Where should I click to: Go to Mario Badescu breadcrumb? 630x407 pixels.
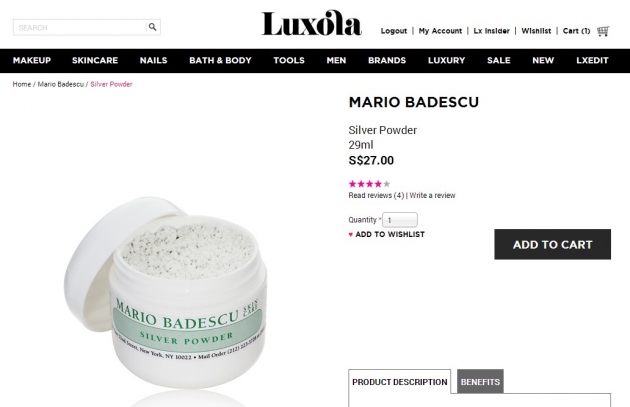pos(61,84)
